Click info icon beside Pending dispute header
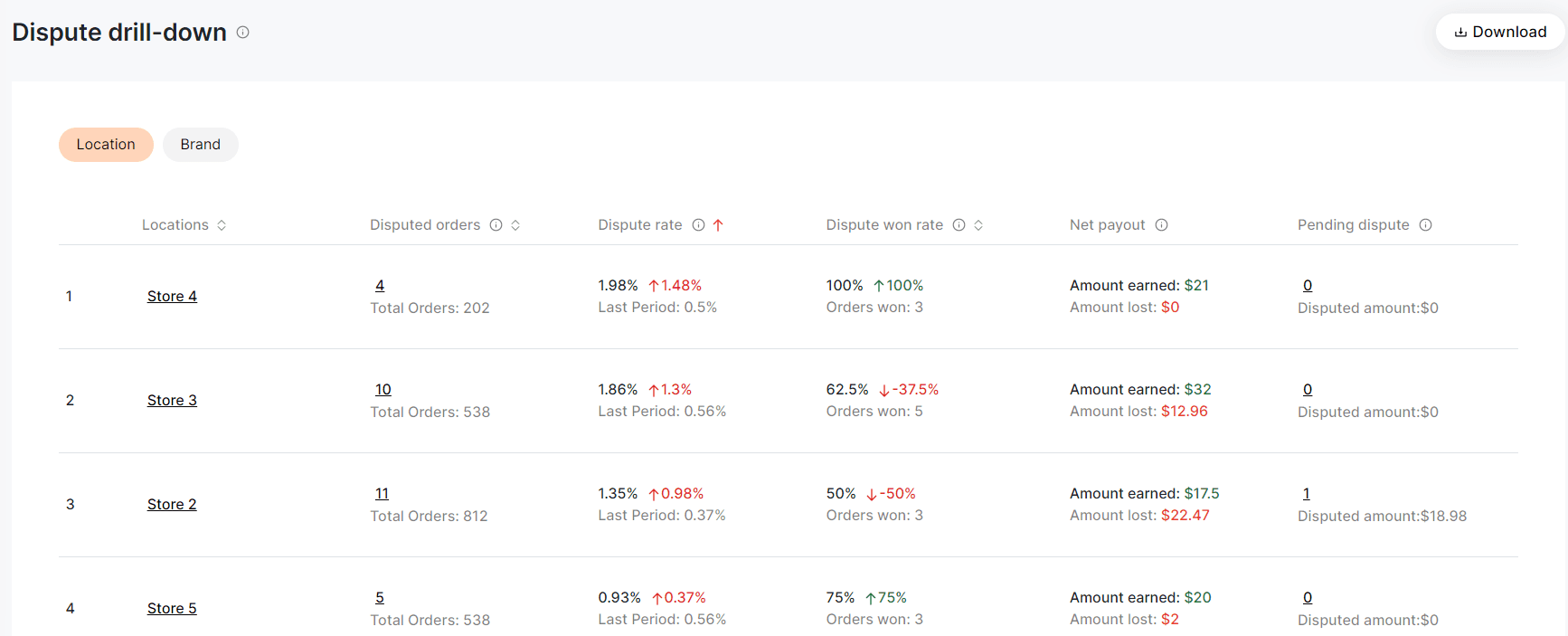Viewport: 1568px width, 636px height. [1425, 225]
